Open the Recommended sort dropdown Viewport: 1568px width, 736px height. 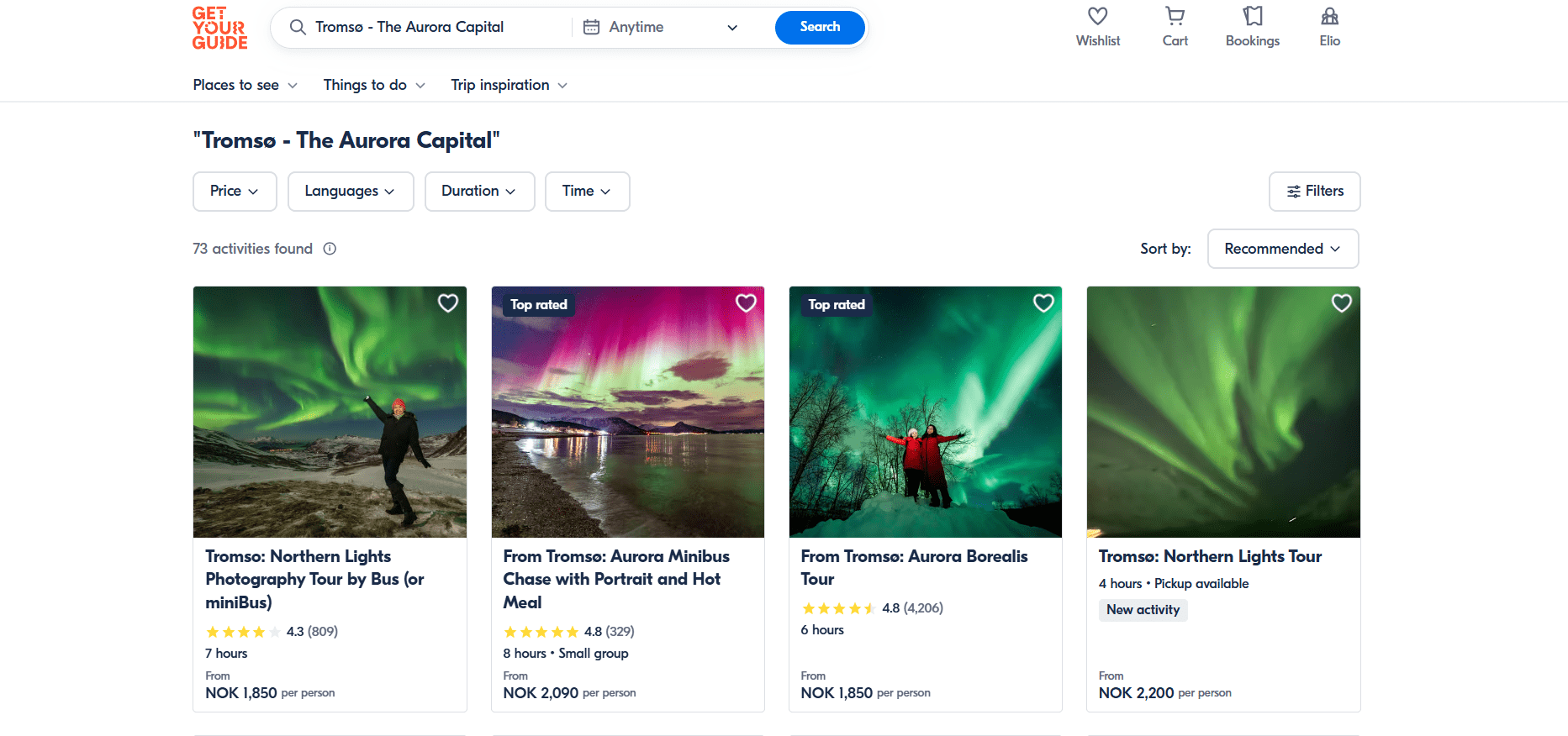tap(1282, 249)
